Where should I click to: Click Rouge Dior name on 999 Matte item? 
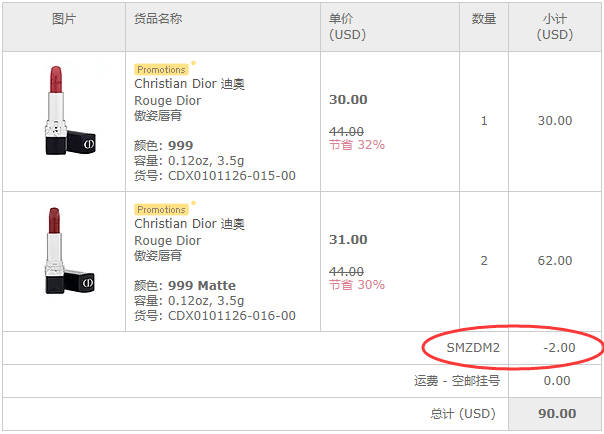(x=168, y=241)
